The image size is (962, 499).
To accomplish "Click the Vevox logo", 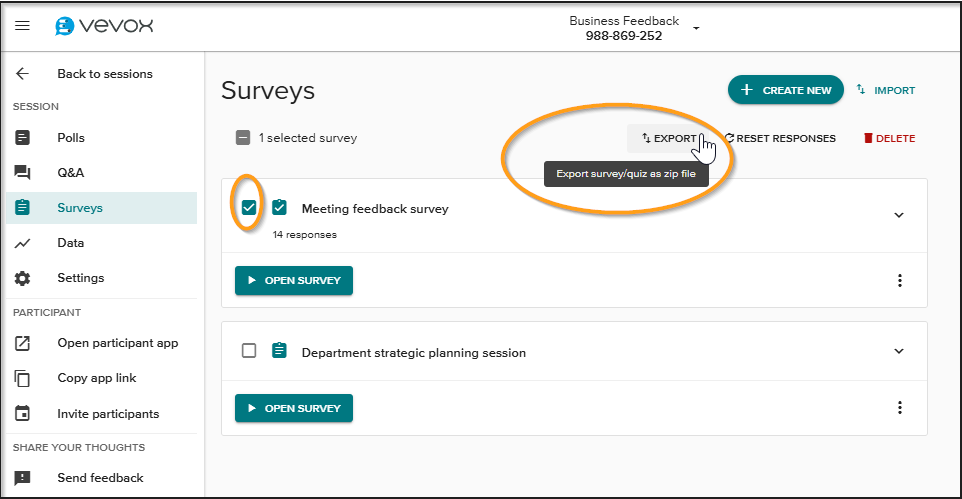I will pyautogui.click(x=104, y=26).
